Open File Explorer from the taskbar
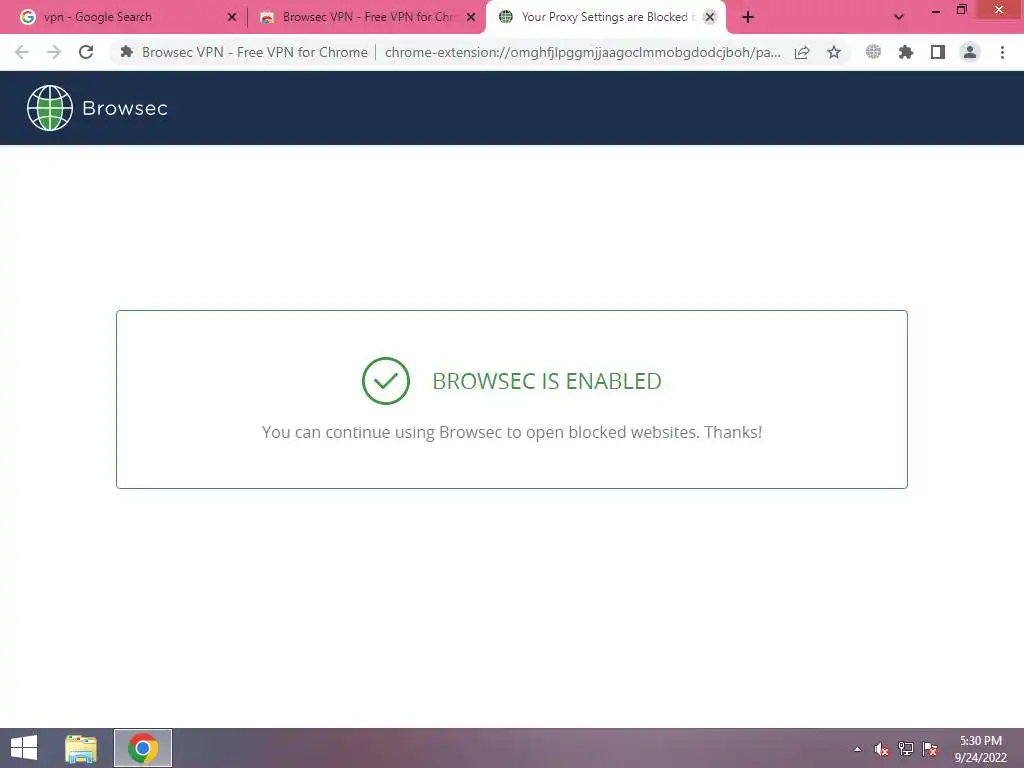1024x768 pixels. [81, 748]
